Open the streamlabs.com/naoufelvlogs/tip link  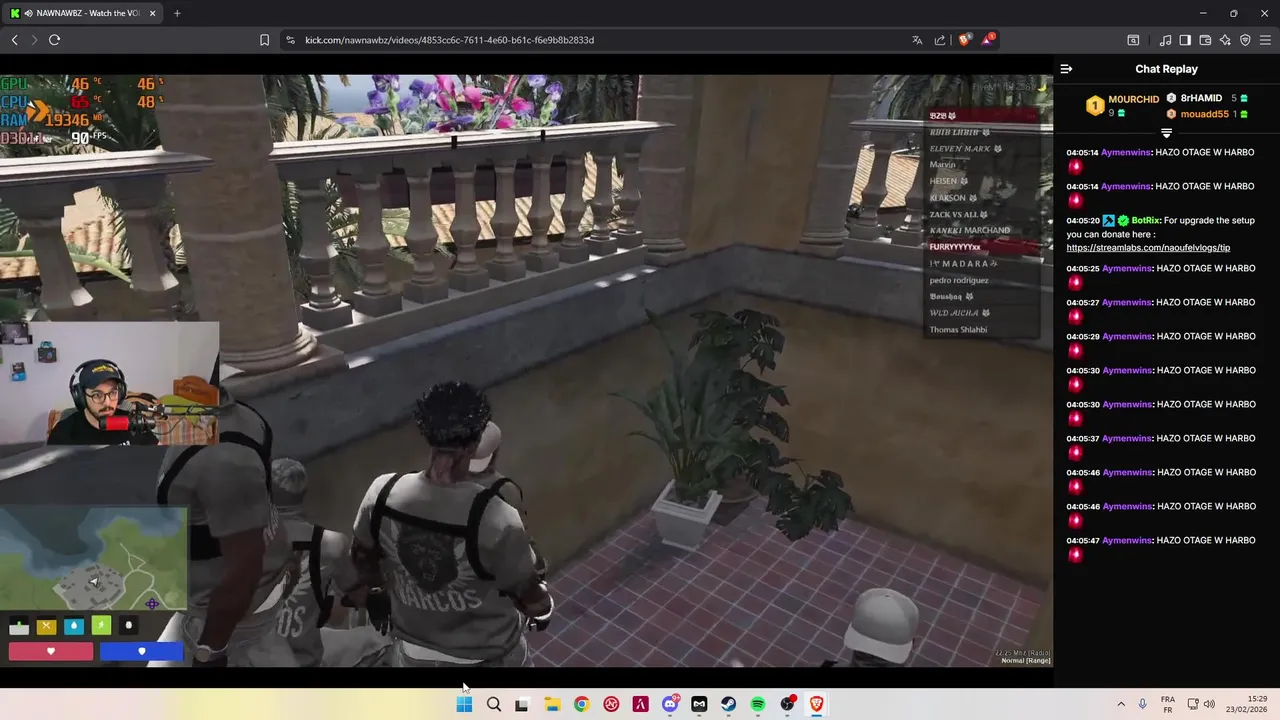tap(1148, 247)
